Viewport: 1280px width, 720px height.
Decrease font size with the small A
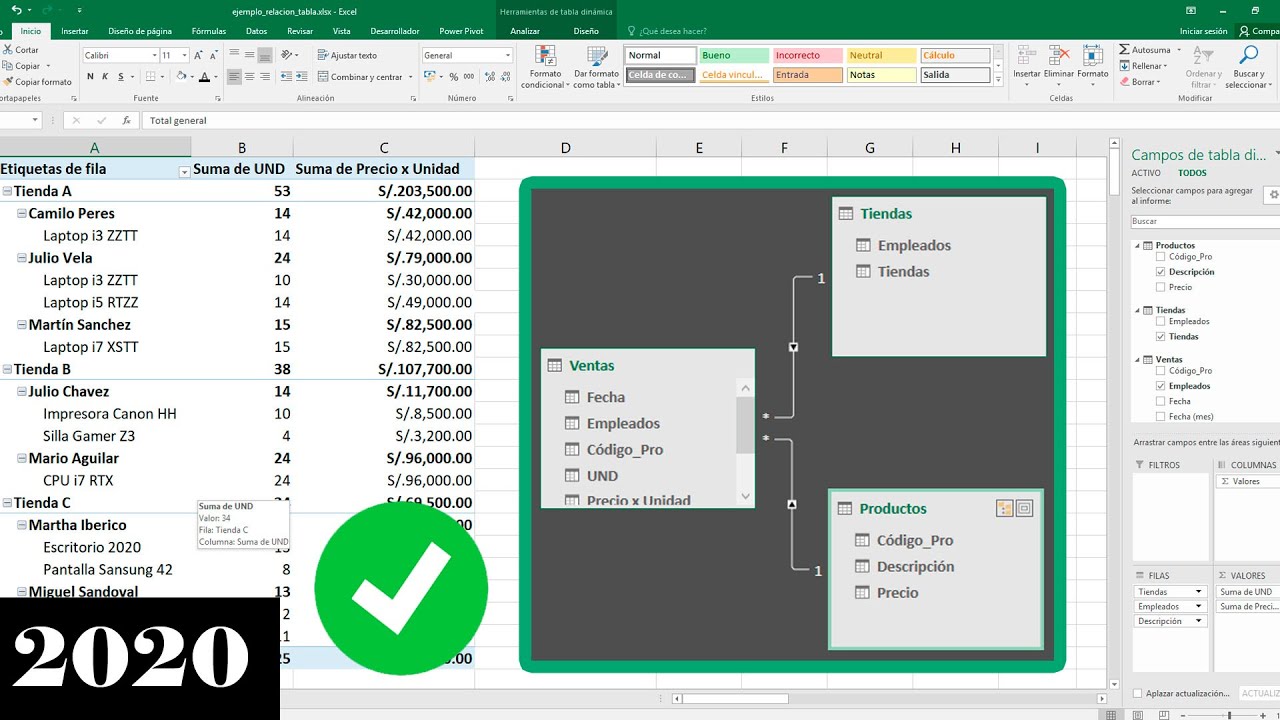point(213,55)
